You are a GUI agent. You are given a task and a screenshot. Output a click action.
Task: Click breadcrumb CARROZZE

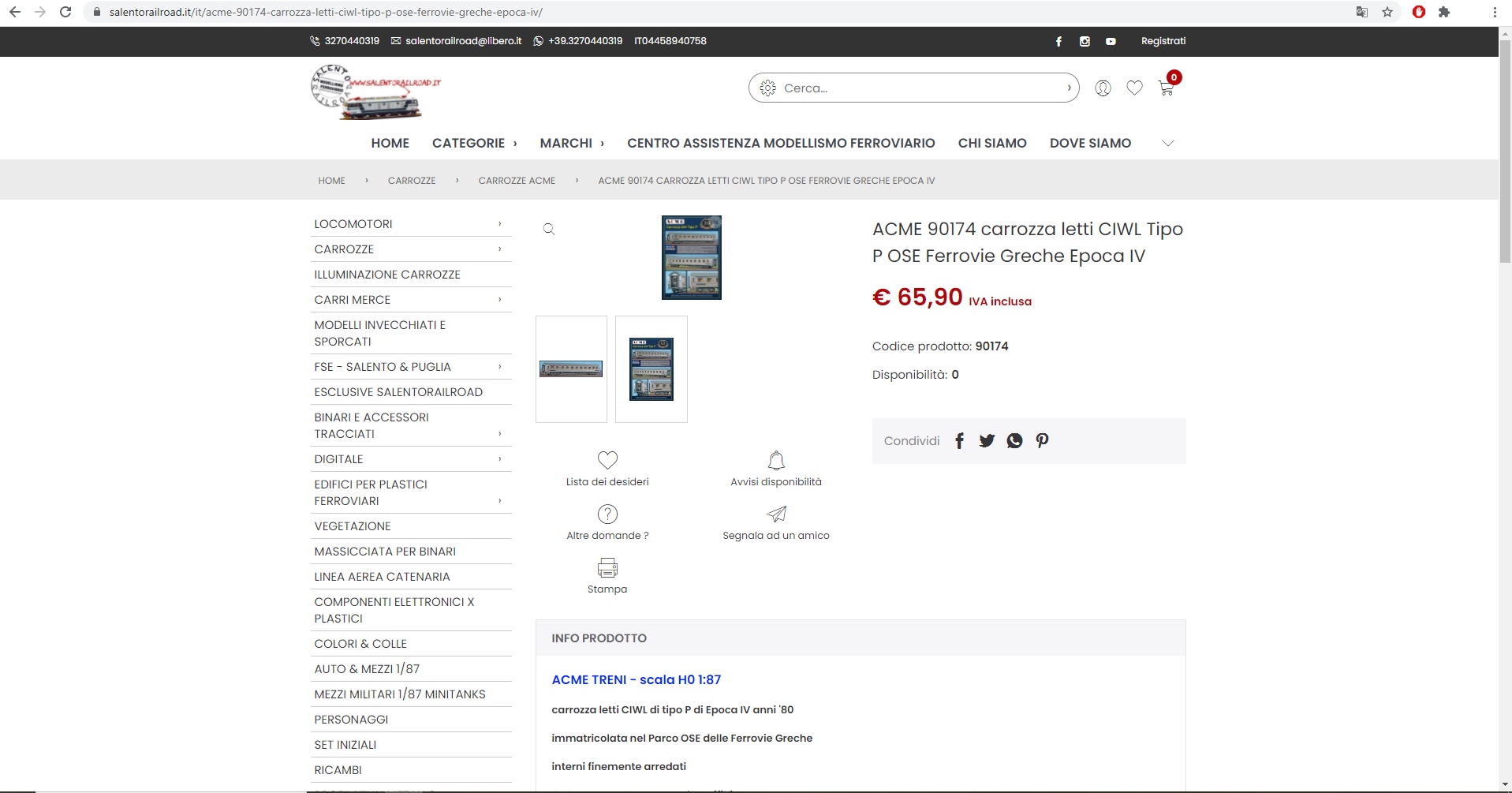coord(412,181)
